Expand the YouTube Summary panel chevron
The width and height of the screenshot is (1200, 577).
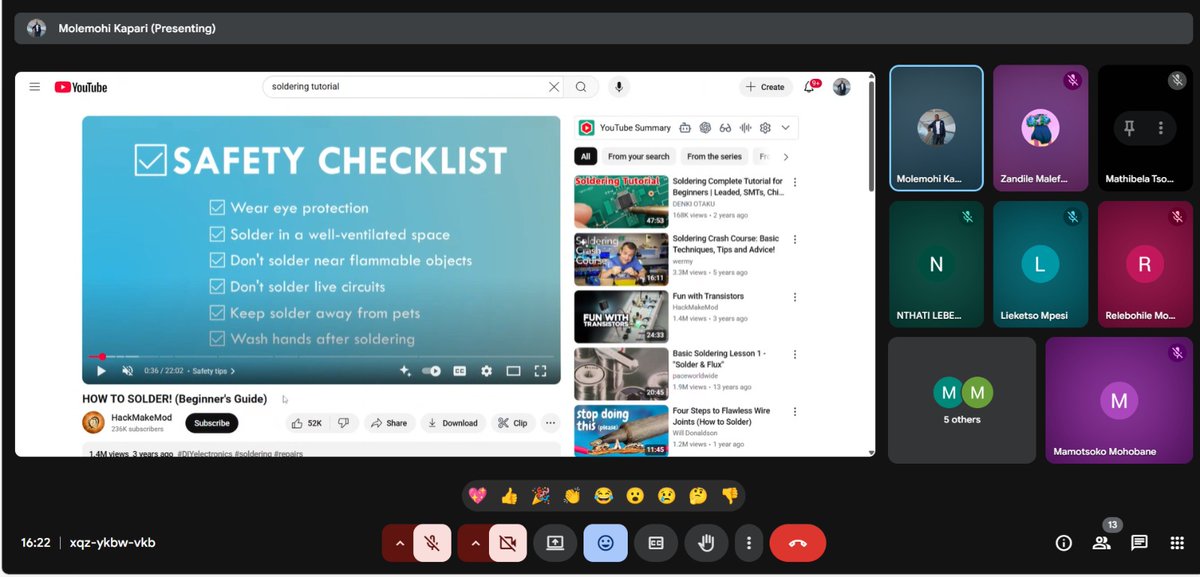(786, 128)
